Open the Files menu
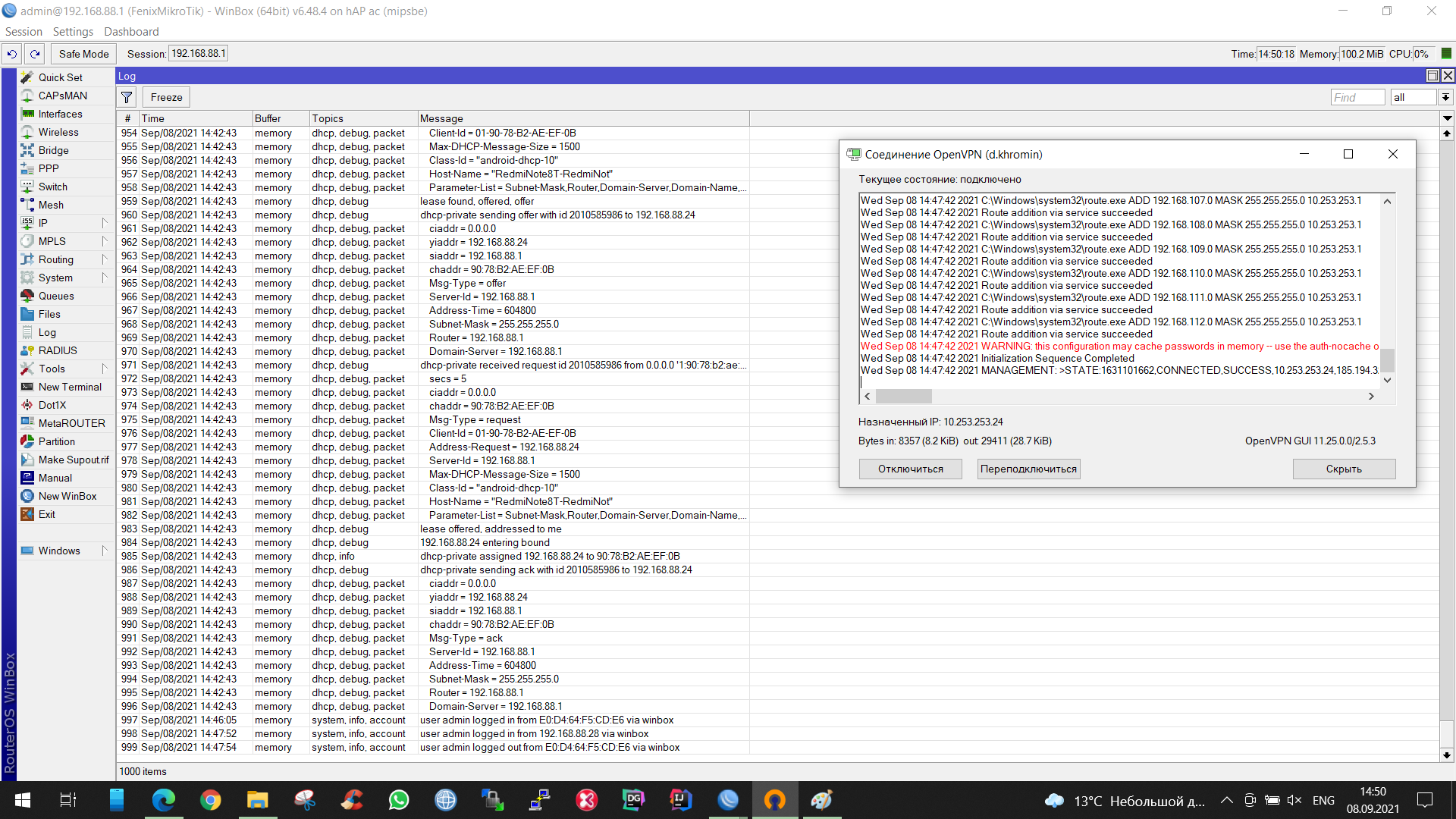Image resolution: width=1456 pixels, height=819 pixels. (49, 314)
